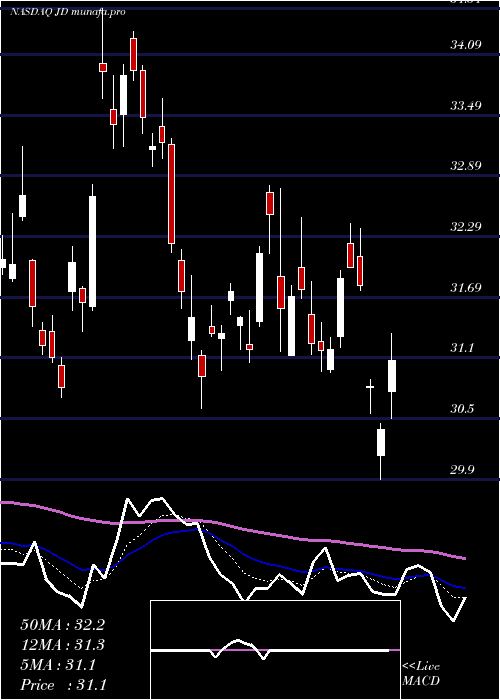
Task: Click the '5MA : 31.1' reading
Action: coord(58,665)
